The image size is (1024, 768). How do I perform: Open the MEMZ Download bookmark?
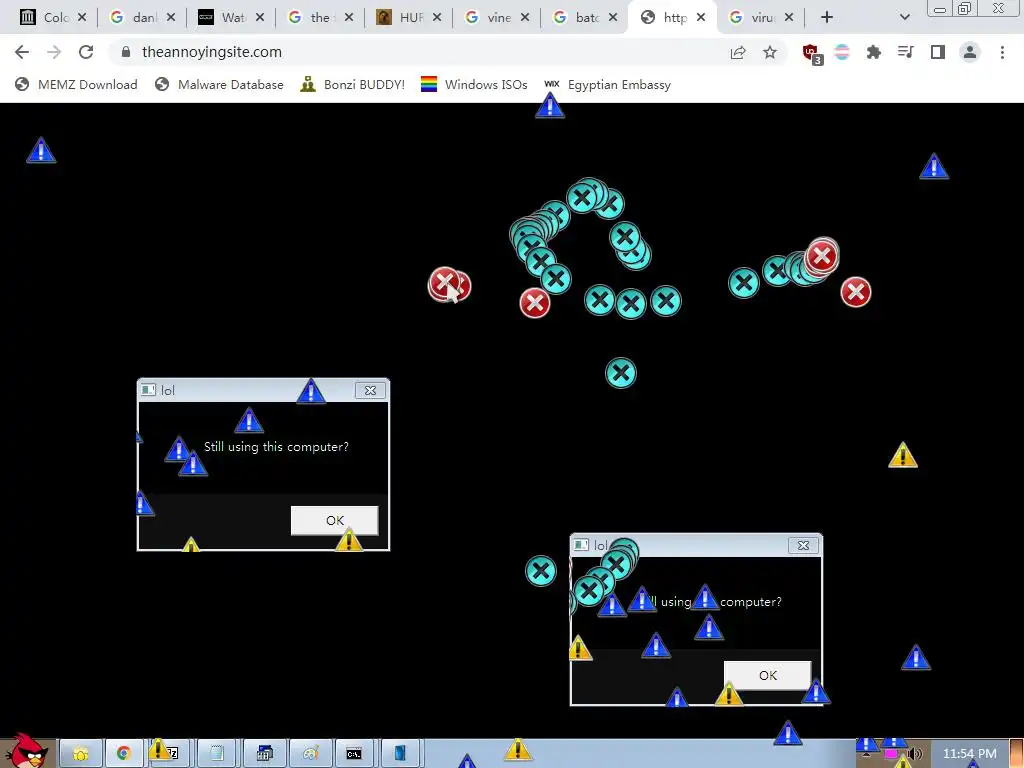(76, 84)
